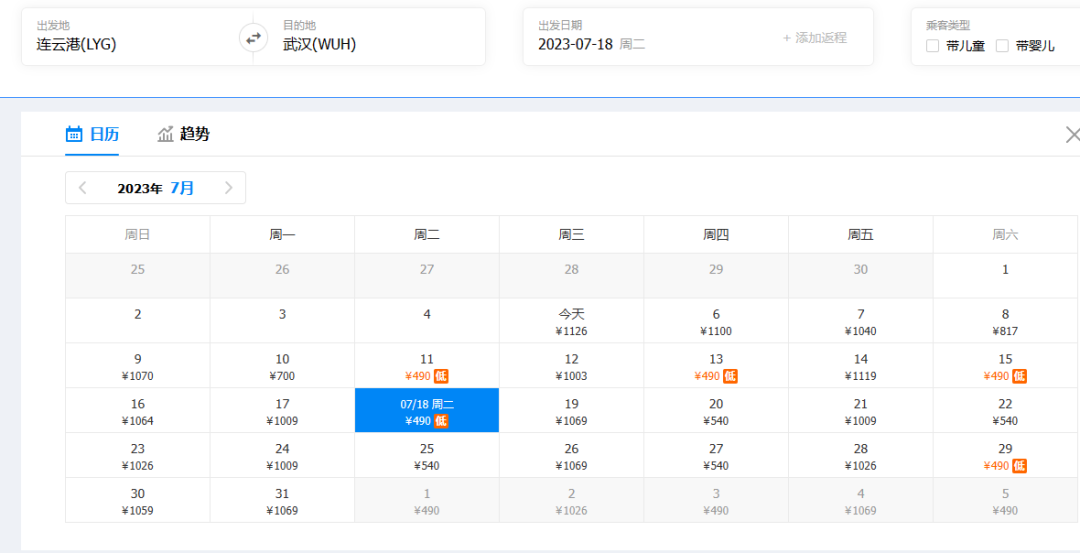Screen dimensions: 1080x553
Task: Enable the 带婴儿 checkbox
Action: (1002, 46)
